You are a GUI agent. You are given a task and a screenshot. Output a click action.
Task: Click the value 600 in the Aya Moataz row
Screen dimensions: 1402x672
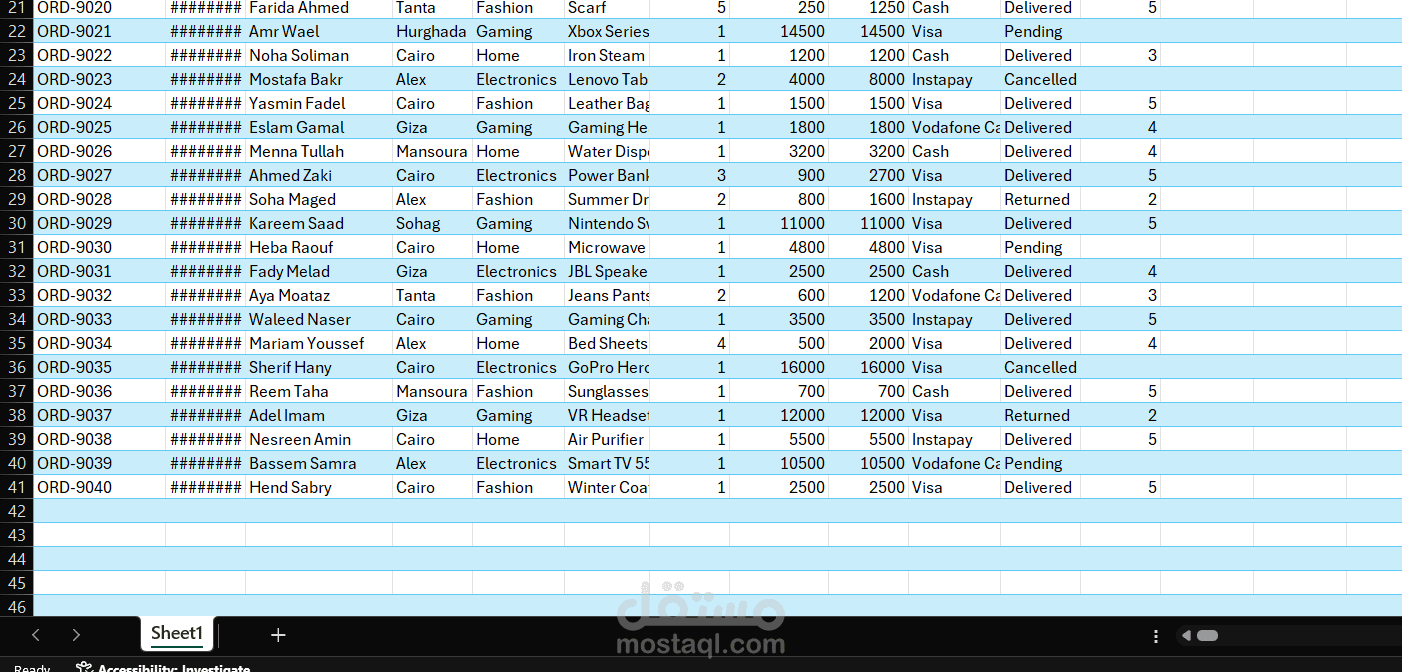[x=779, y=295]
